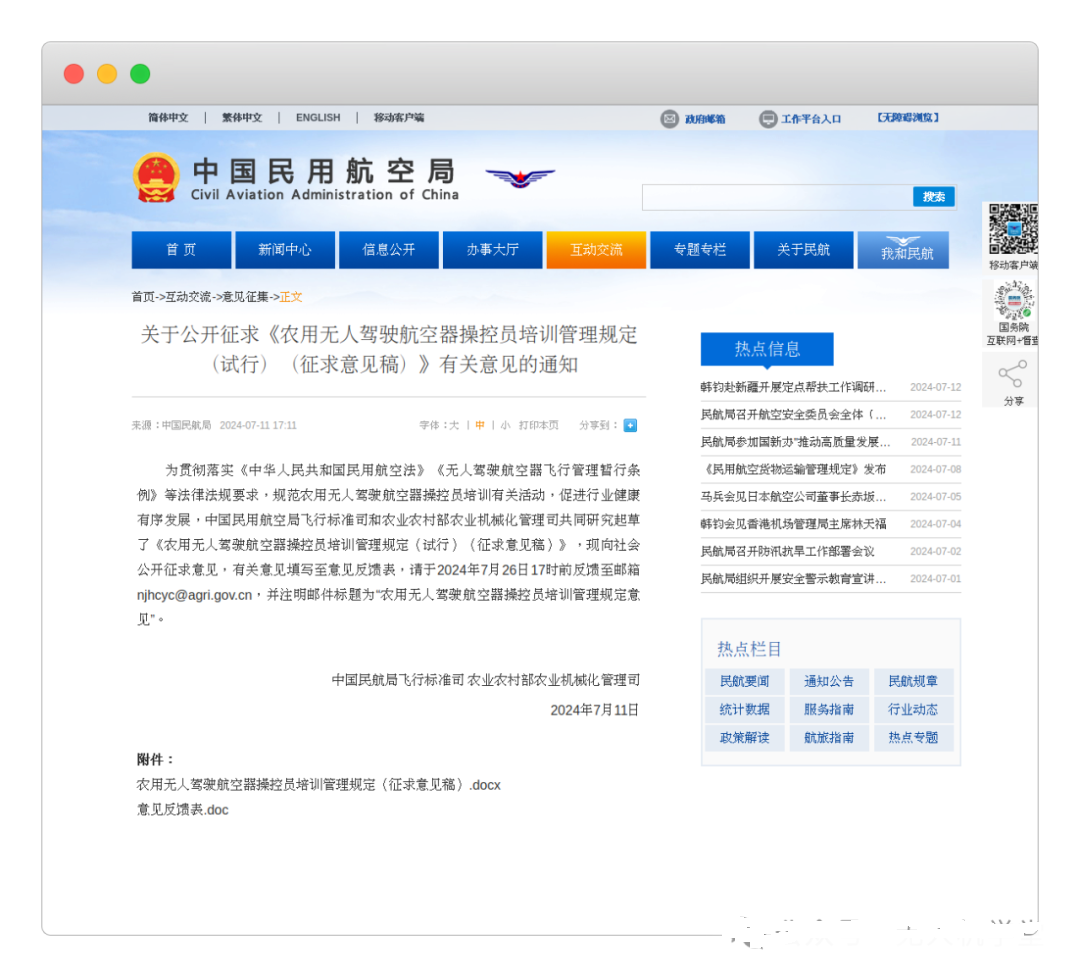Click the 国务院互联网+督查 QR code

(x=1013, y=300)
